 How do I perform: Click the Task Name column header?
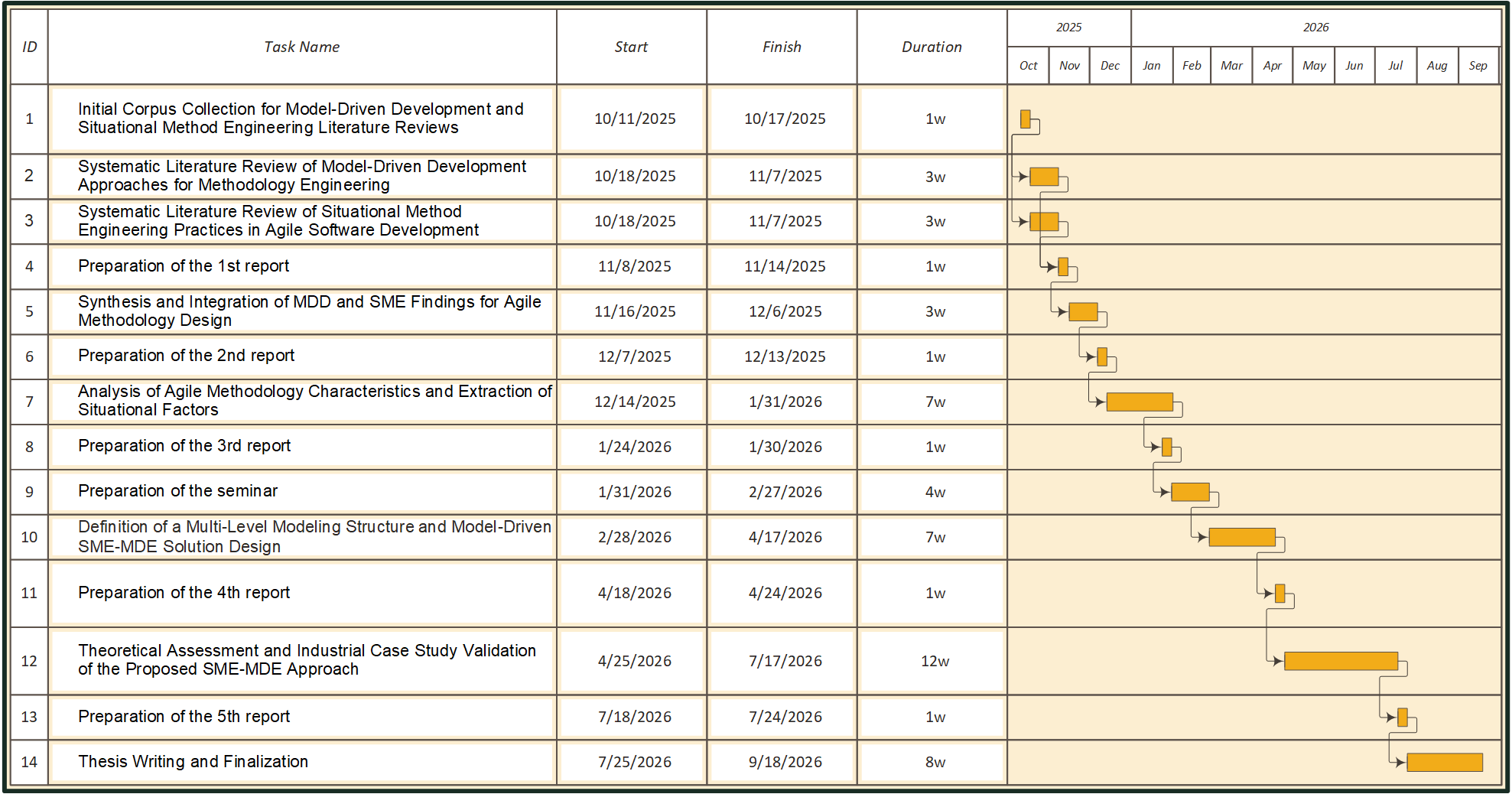tap(301, 47)
